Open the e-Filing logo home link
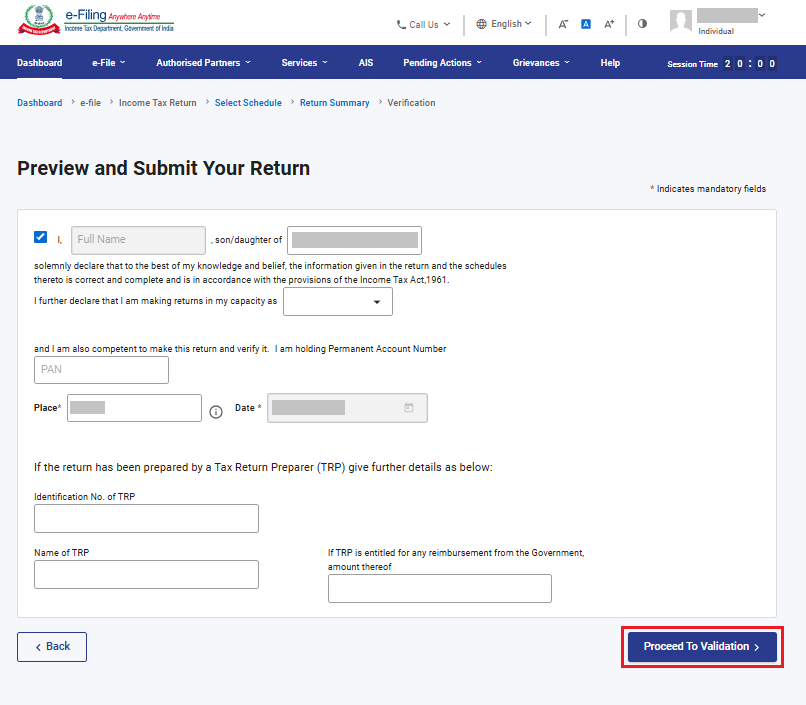 [96, 21]
